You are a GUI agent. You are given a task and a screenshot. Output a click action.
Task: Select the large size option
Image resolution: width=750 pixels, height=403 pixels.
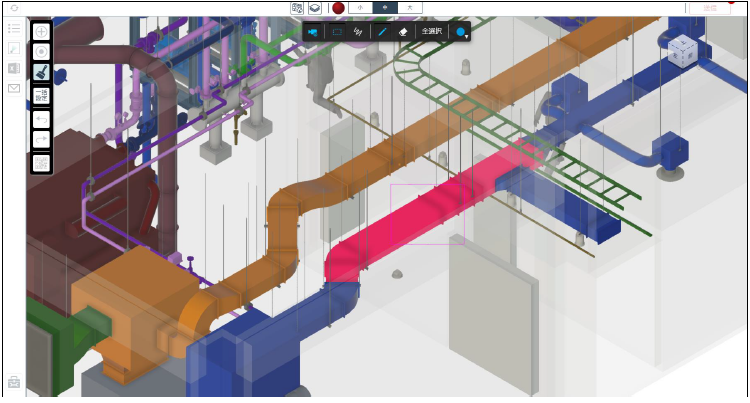click(410, 7)
